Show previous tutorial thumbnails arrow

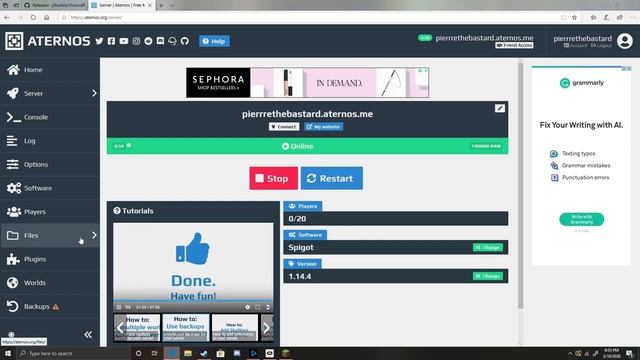tap(120, 328)
